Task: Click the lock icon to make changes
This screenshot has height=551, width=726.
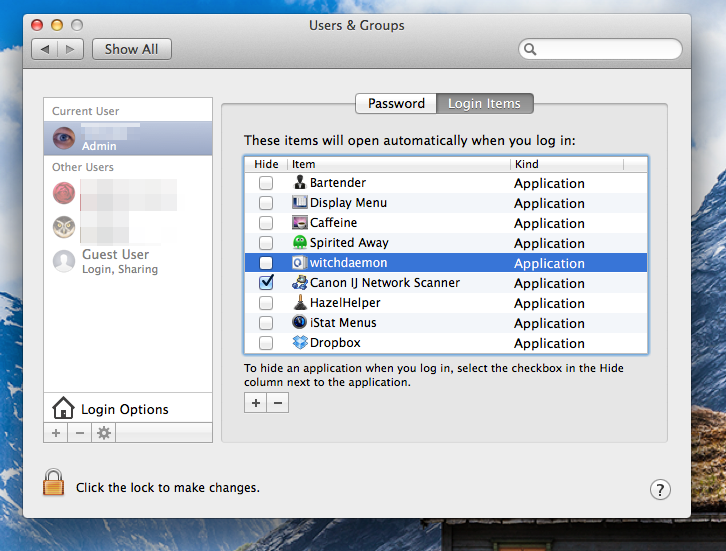Action: tap(54, 482)
